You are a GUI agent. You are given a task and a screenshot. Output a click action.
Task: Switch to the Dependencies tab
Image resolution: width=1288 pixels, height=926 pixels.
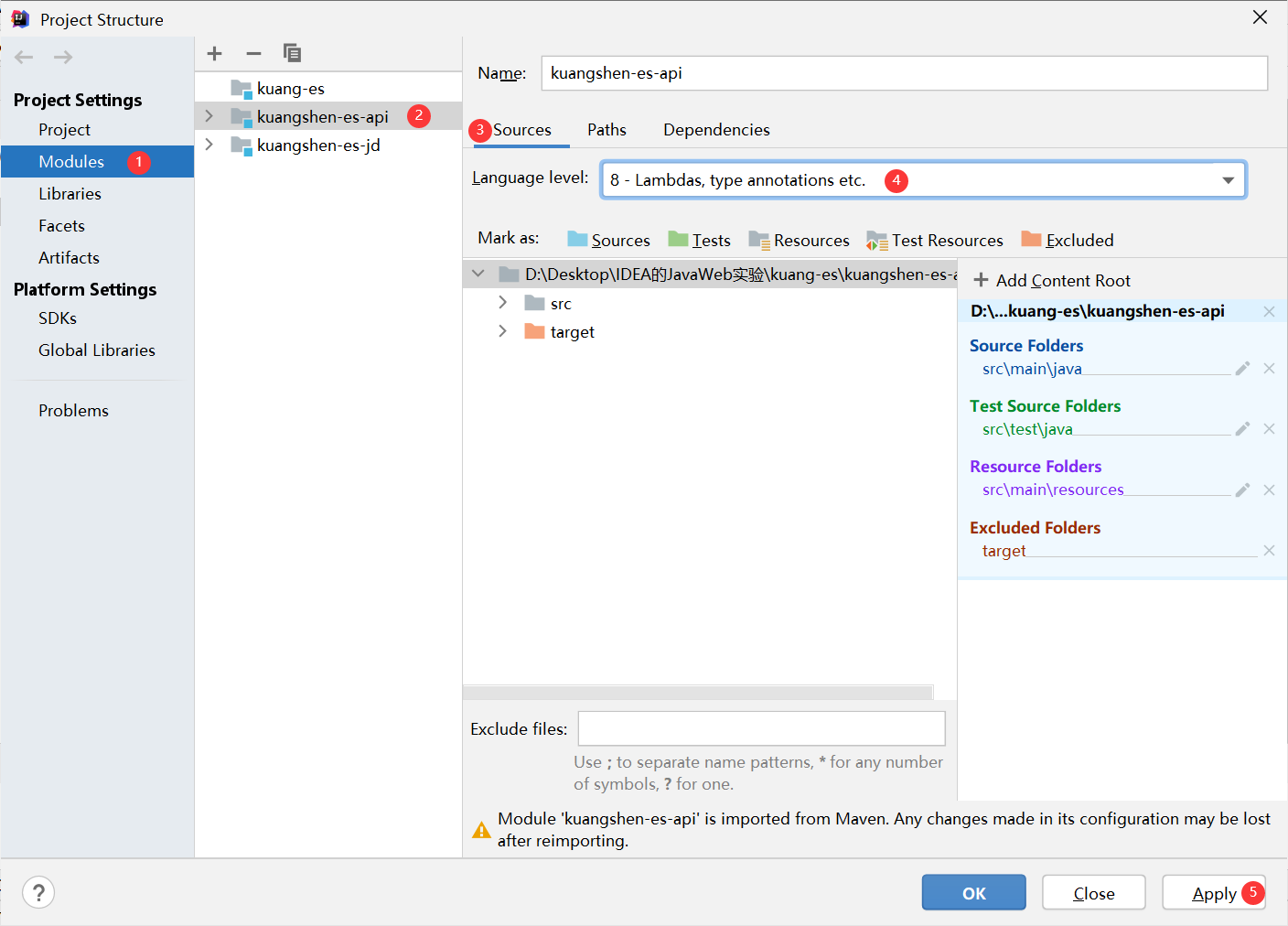(716, 130)
